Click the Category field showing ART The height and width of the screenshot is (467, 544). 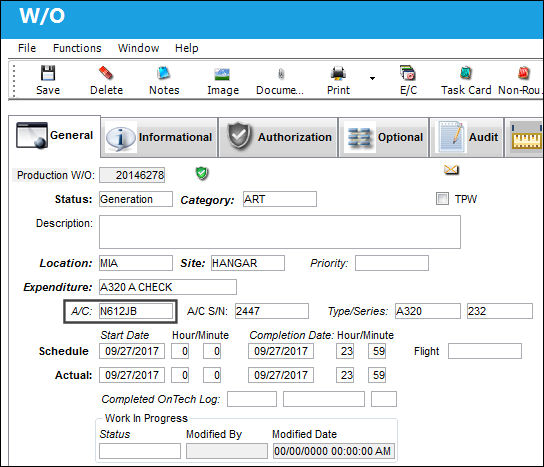(x=280, y=199)
